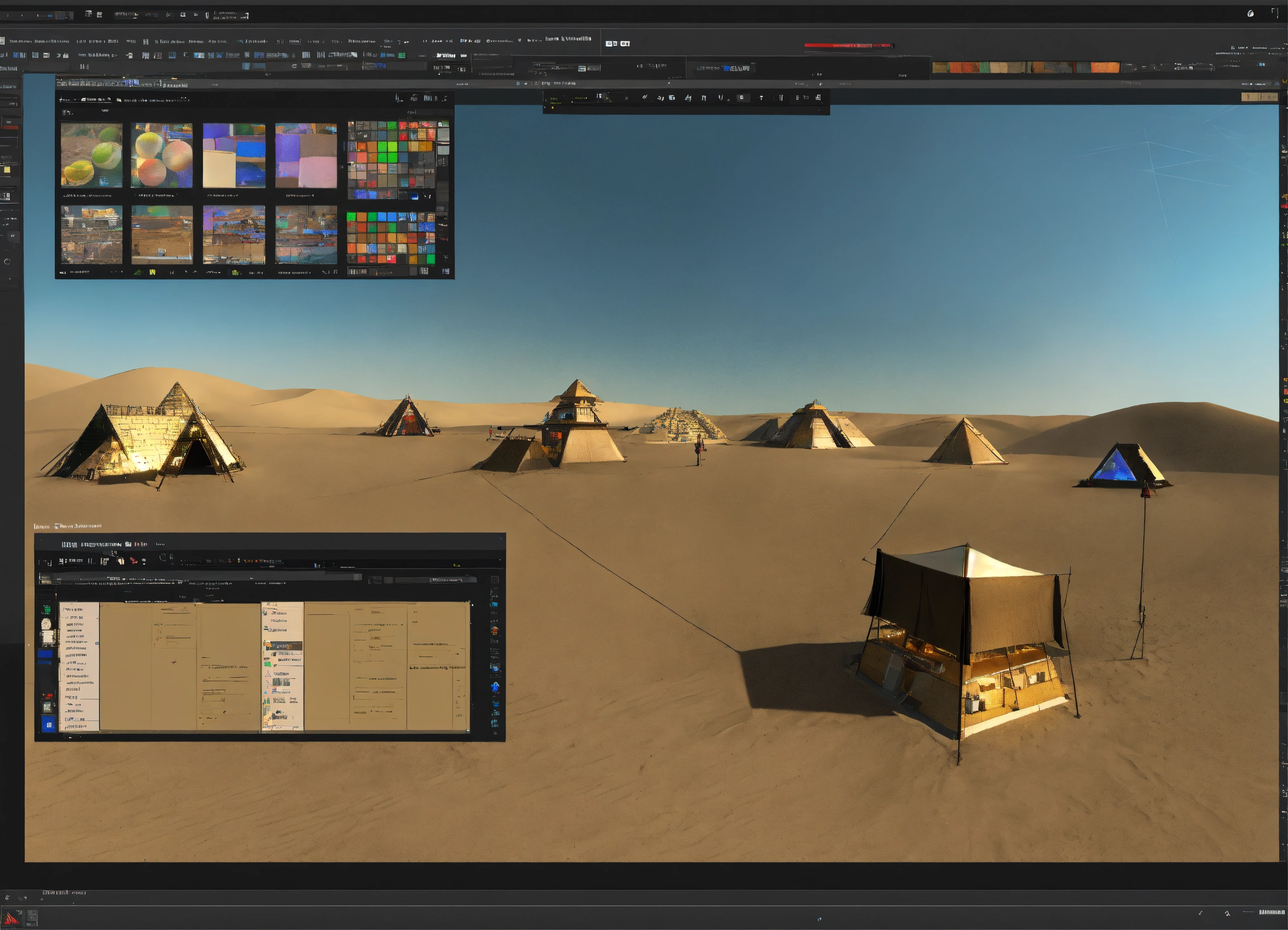Image resolution: width=1288 pixels, height=930 pixels.
Task: Click the yellow square icon in left tool strip
Action: (7, 170)
